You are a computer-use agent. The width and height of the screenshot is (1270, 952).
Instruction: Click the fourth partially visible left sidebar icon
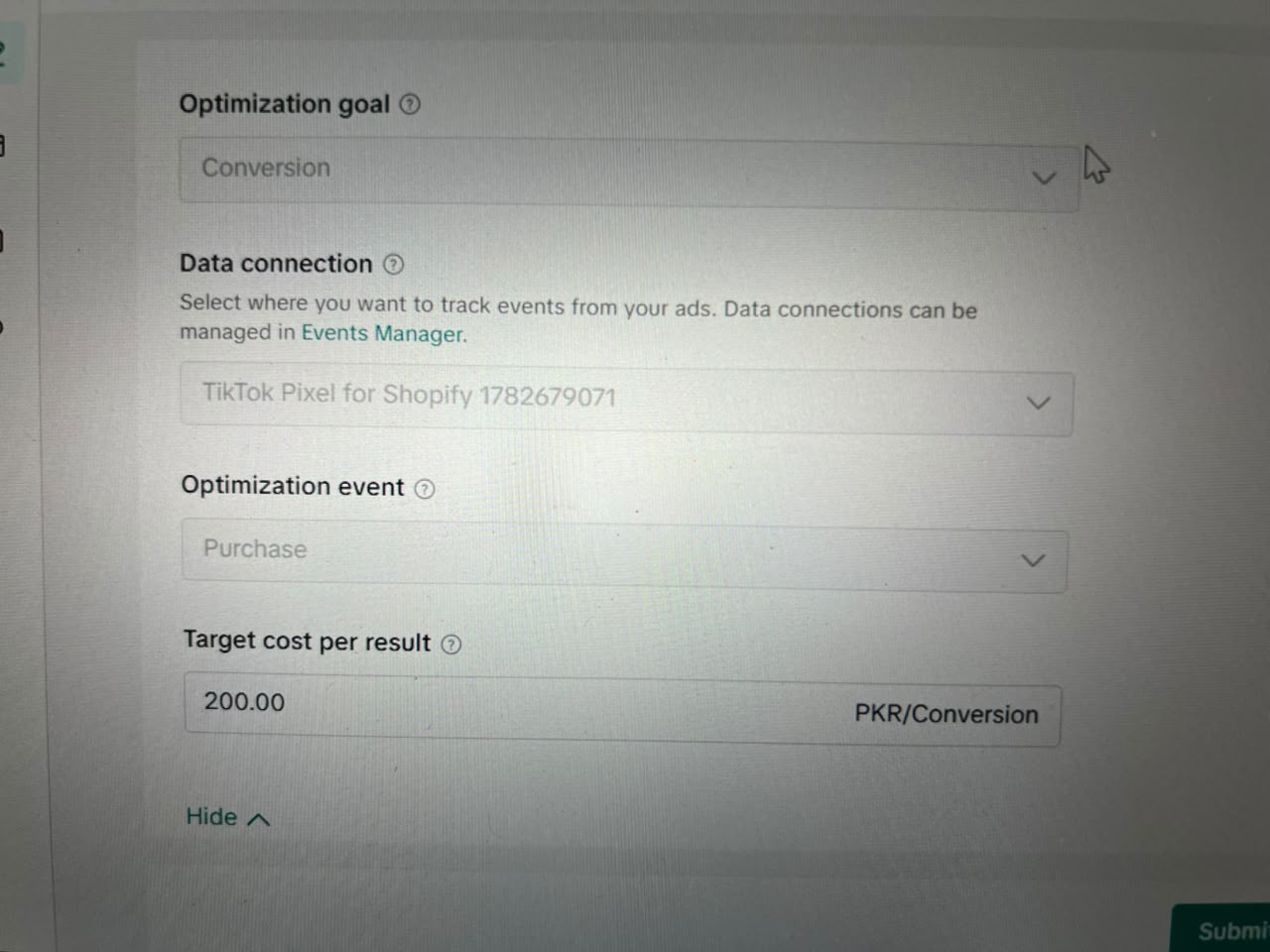click(2, 327)
